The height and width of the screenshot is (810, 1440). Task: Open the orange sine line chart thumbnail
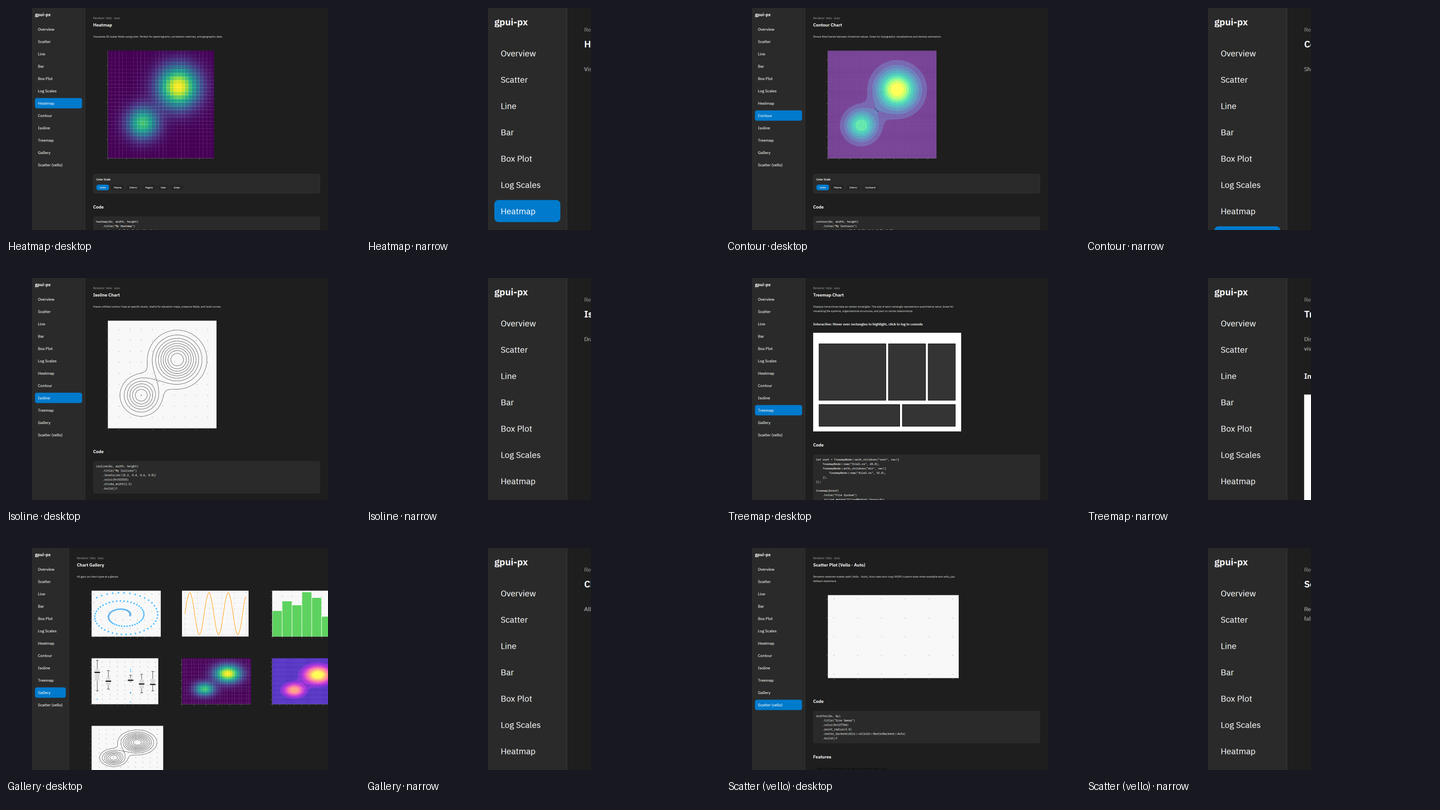215,613
